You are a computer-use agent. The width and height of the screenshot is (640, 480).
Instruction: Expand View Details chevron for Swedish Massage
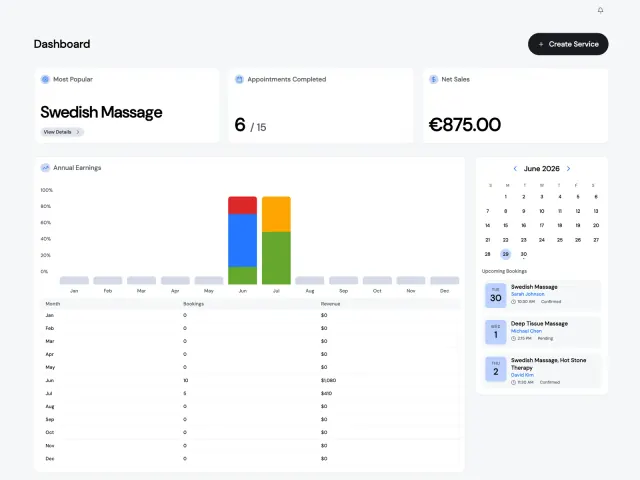[78, 132]
